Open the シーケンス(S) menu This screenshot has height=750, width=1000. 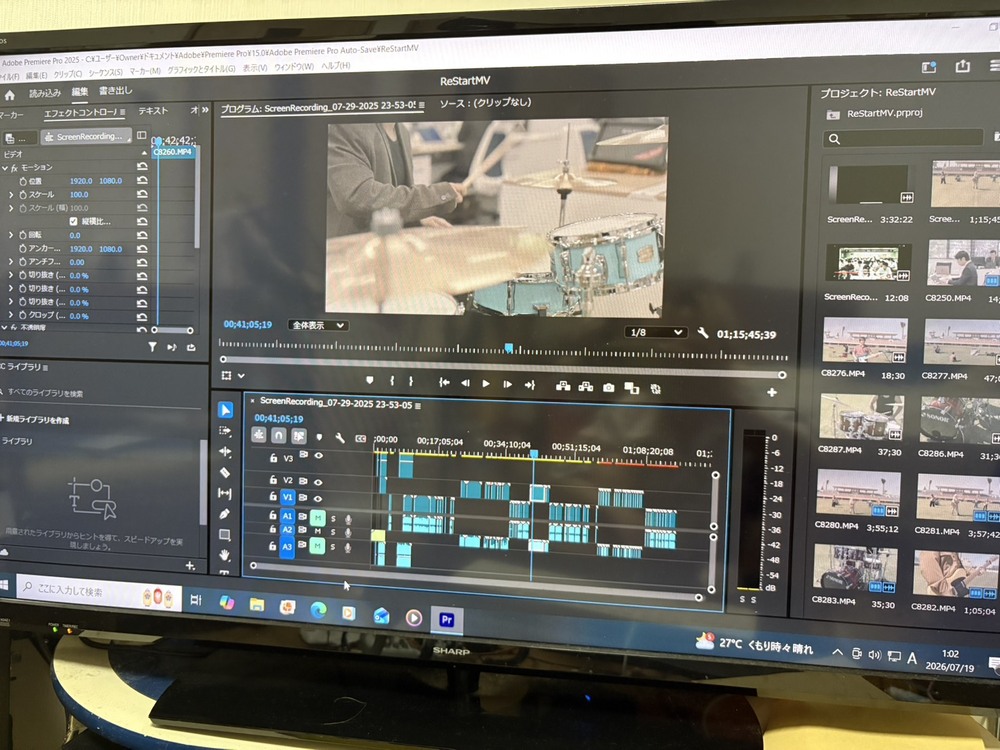[106, 73]
